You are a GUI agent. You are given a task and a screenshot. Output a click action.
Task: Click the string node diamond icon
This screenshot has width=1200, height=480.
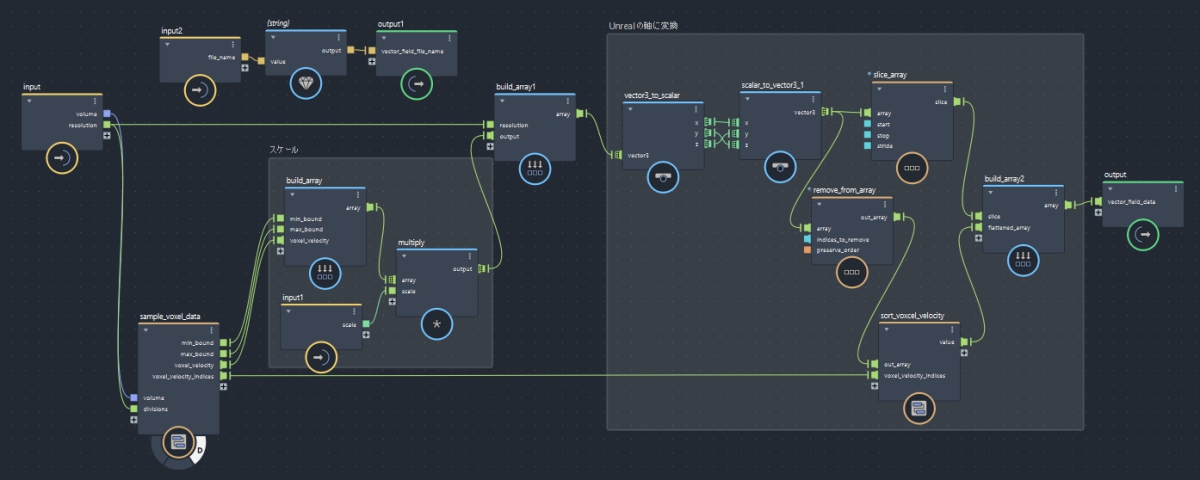304,85
